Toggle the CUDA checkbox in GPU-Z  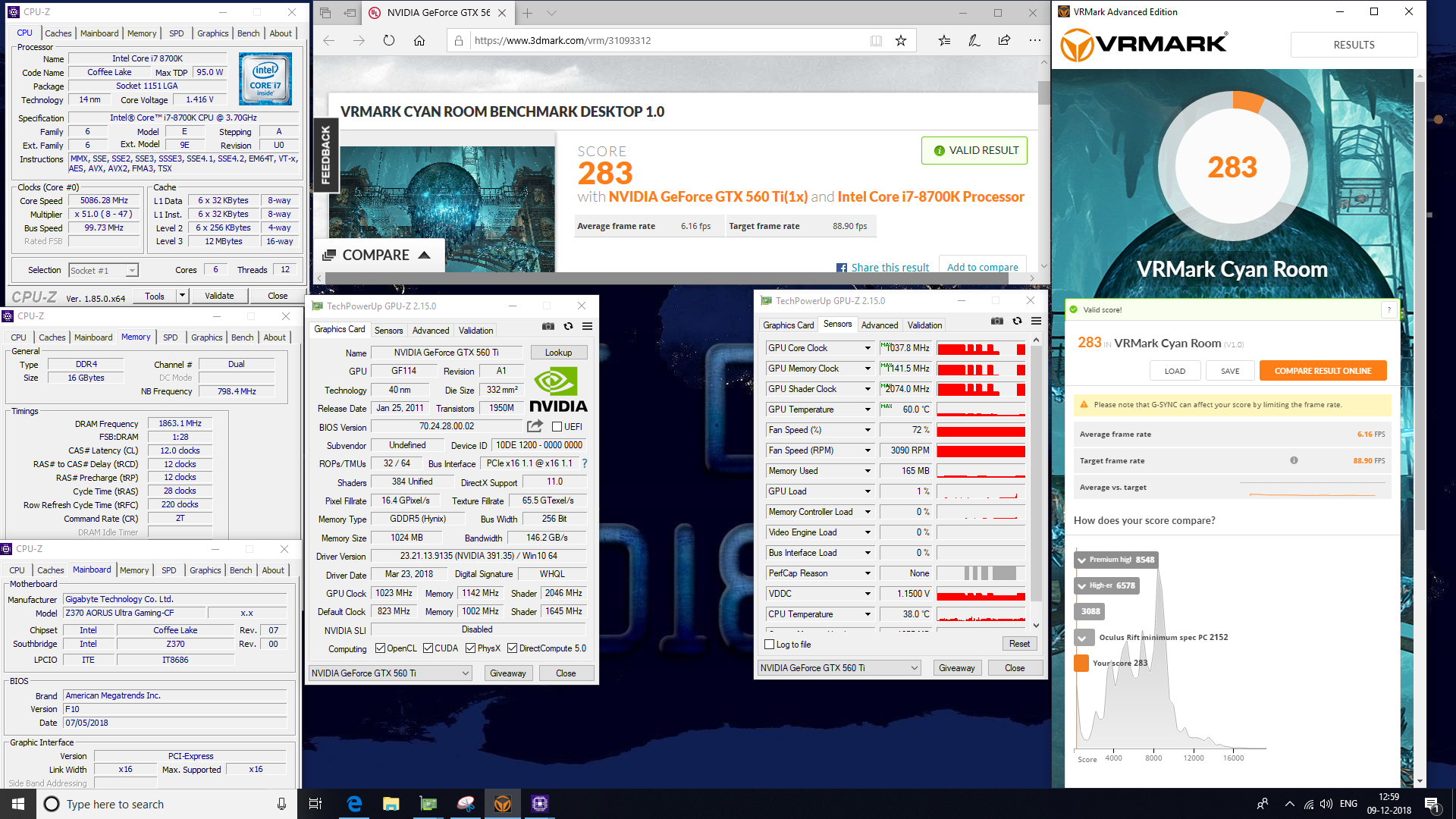point(428,648)
